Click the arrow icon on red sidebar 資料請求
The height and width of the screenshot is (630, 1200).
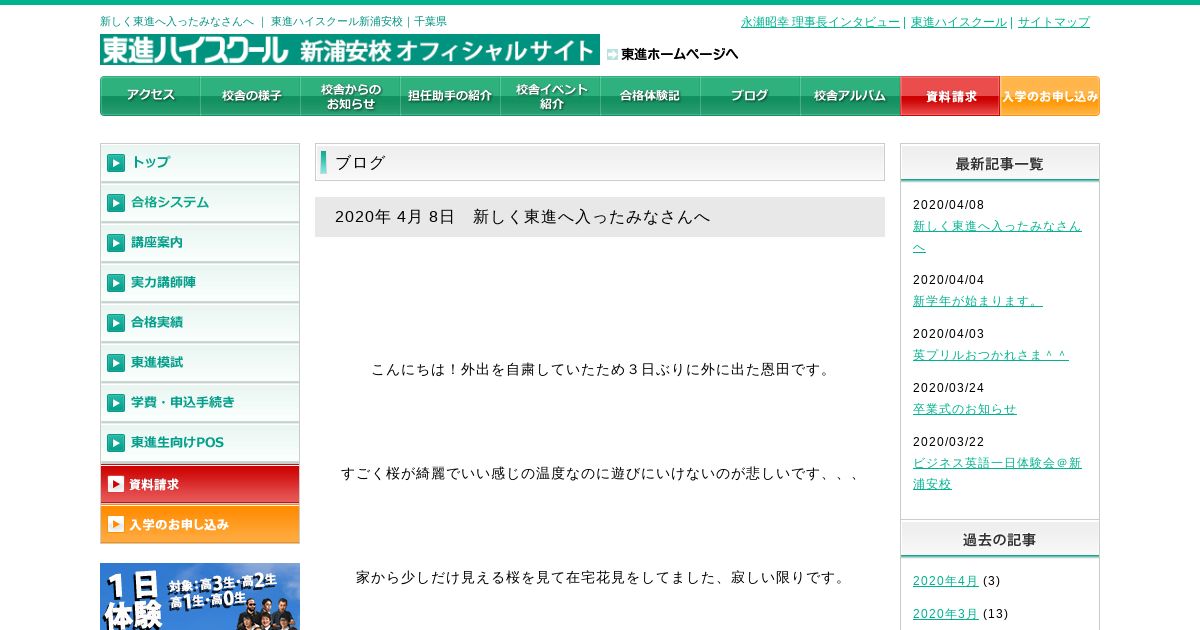116,484
